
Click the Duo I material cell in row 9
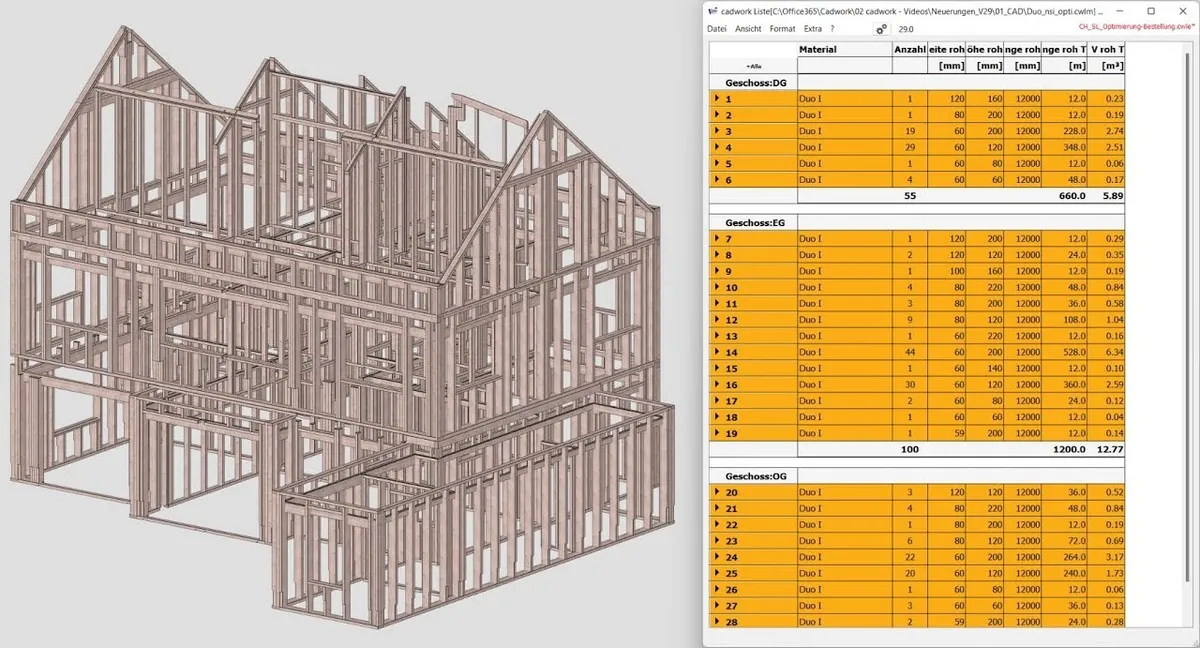coord(845,271)
